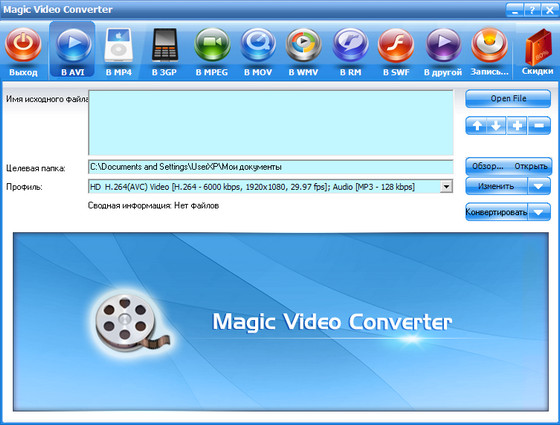Click the source file list area
560x425 pixels.
270,122
